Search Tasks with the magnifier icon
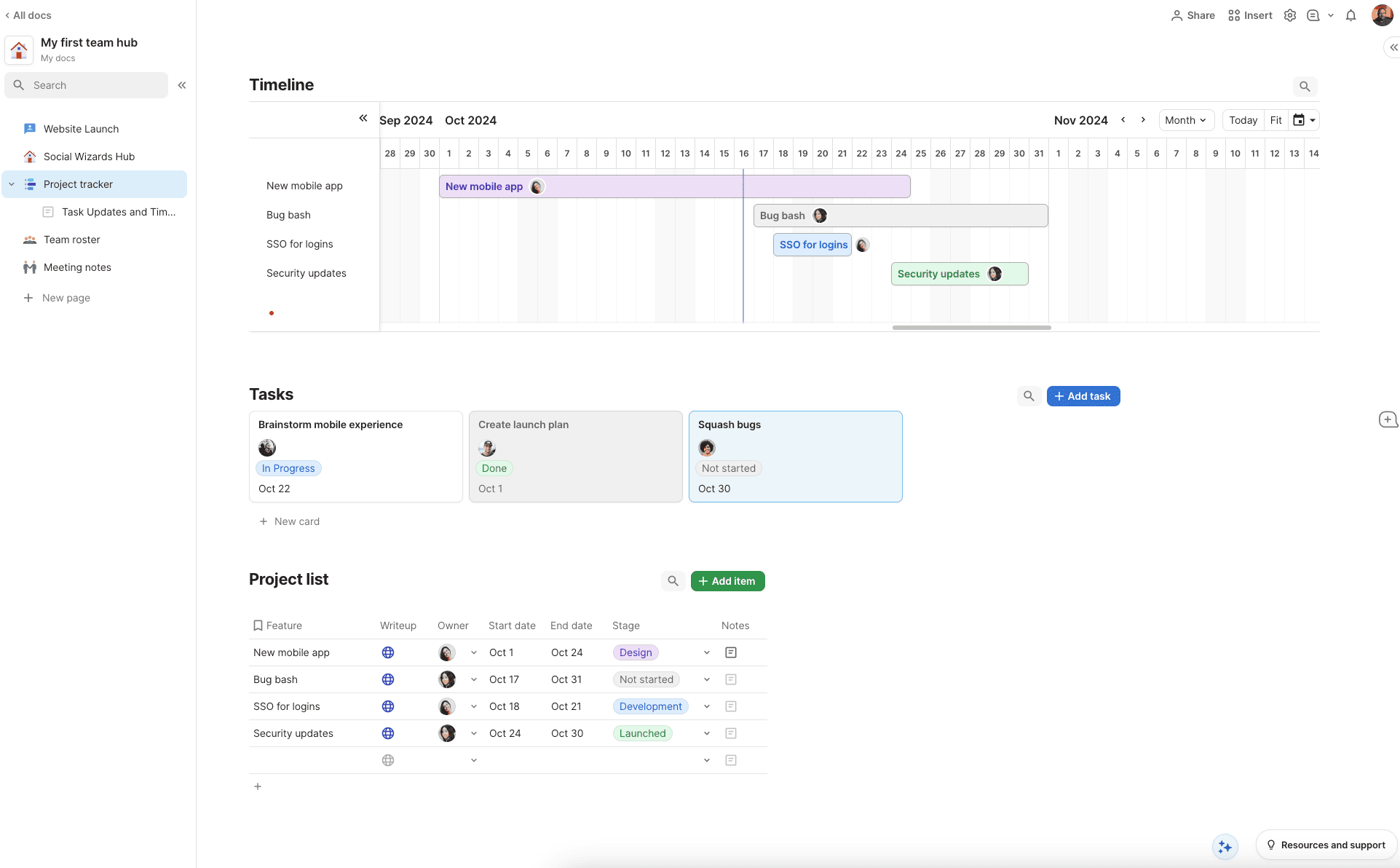Screen dimensions: 1400x868 (1029, 396)
